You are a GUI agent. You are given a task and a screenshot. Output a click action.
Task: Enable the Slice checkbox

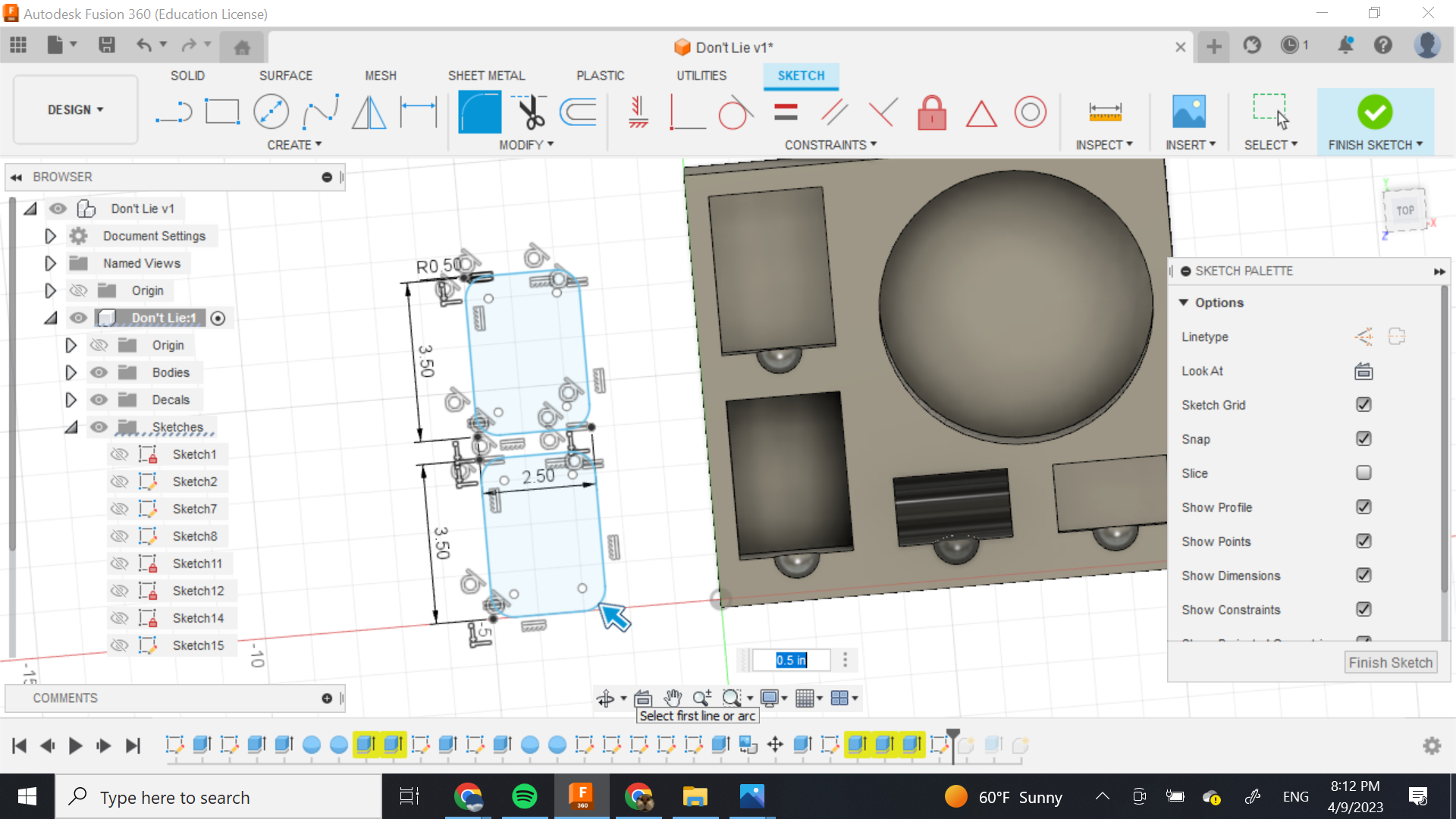pyautogui.click(x=1363, y=473)
